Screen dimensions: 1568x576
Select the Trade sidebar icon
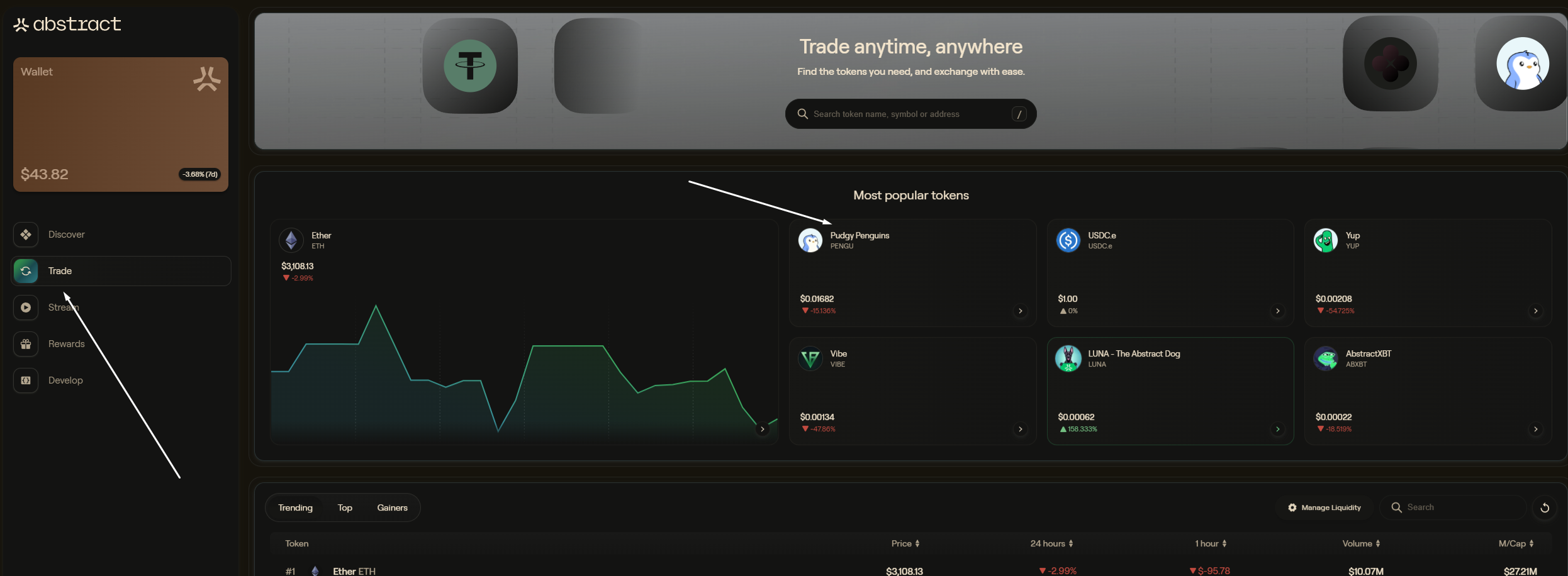tap(26, 271)
